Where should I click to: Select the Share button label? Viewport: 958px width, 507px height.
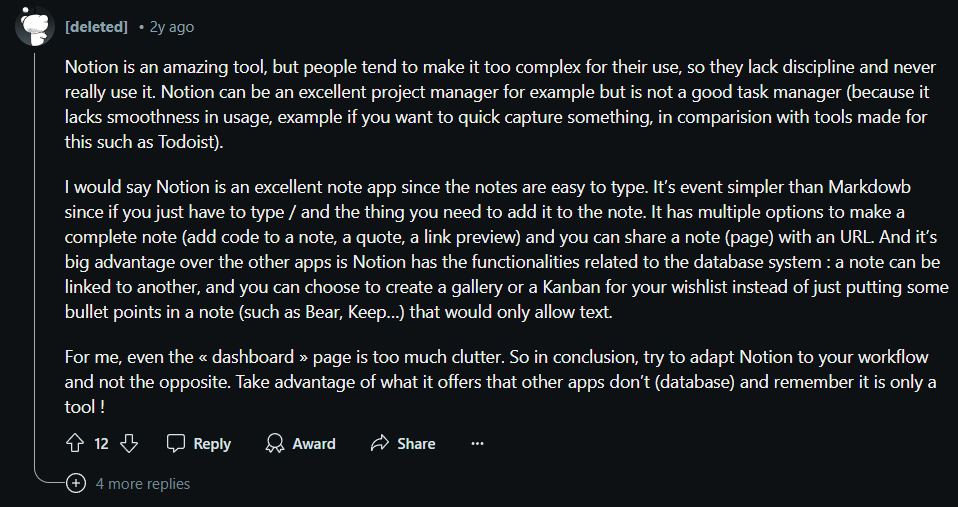point(416,443)
